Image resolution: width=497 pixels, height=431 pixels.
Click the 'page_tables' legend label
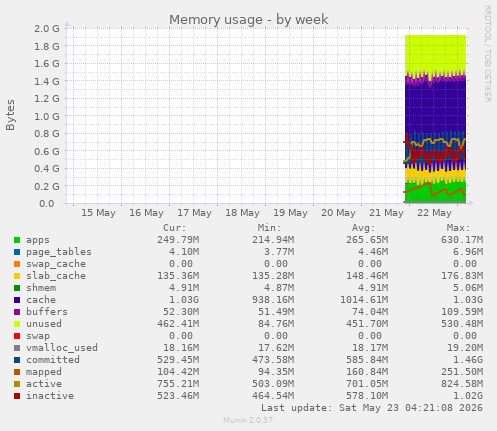tap(59, 252)
